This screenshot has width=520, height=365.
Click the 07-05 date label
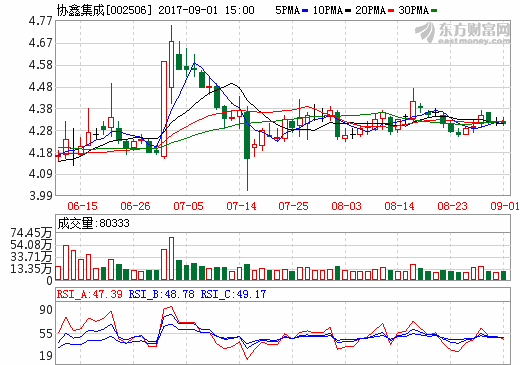pyautogui.click(x=188, y=206)
